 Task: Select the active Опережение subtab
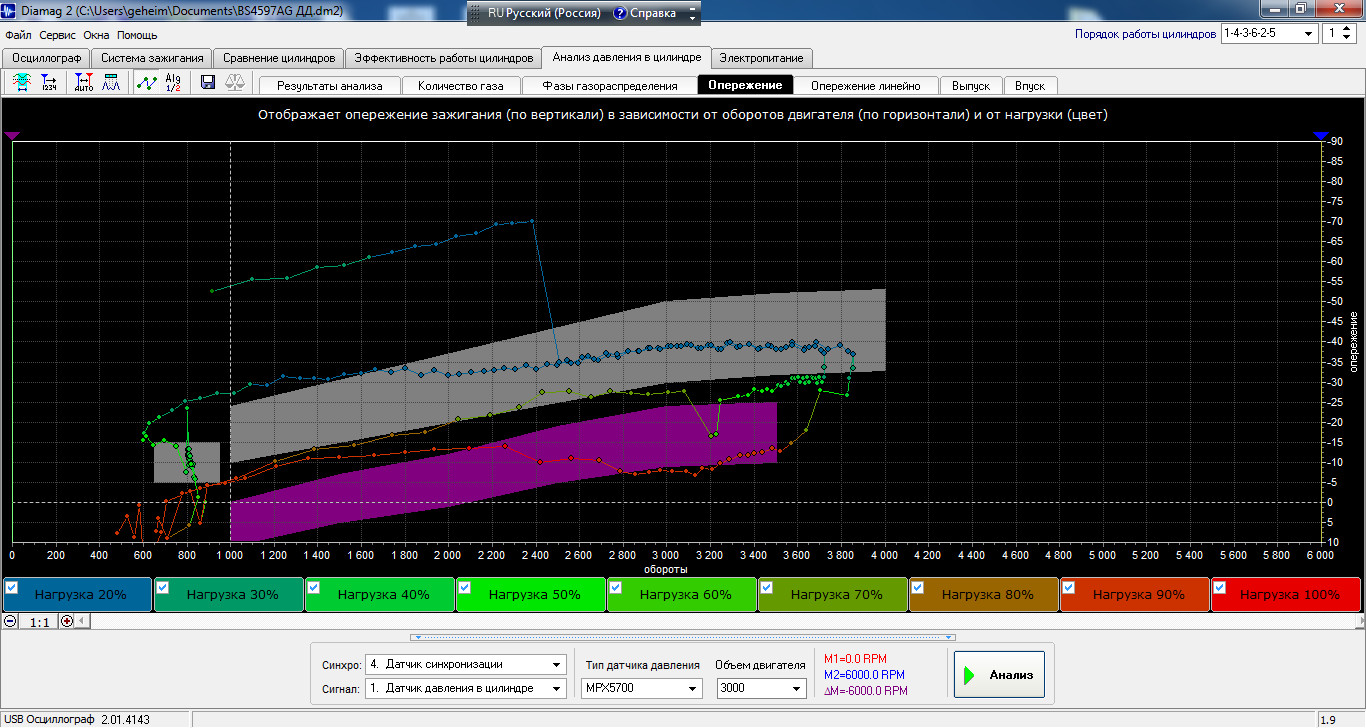pos(746,85)
